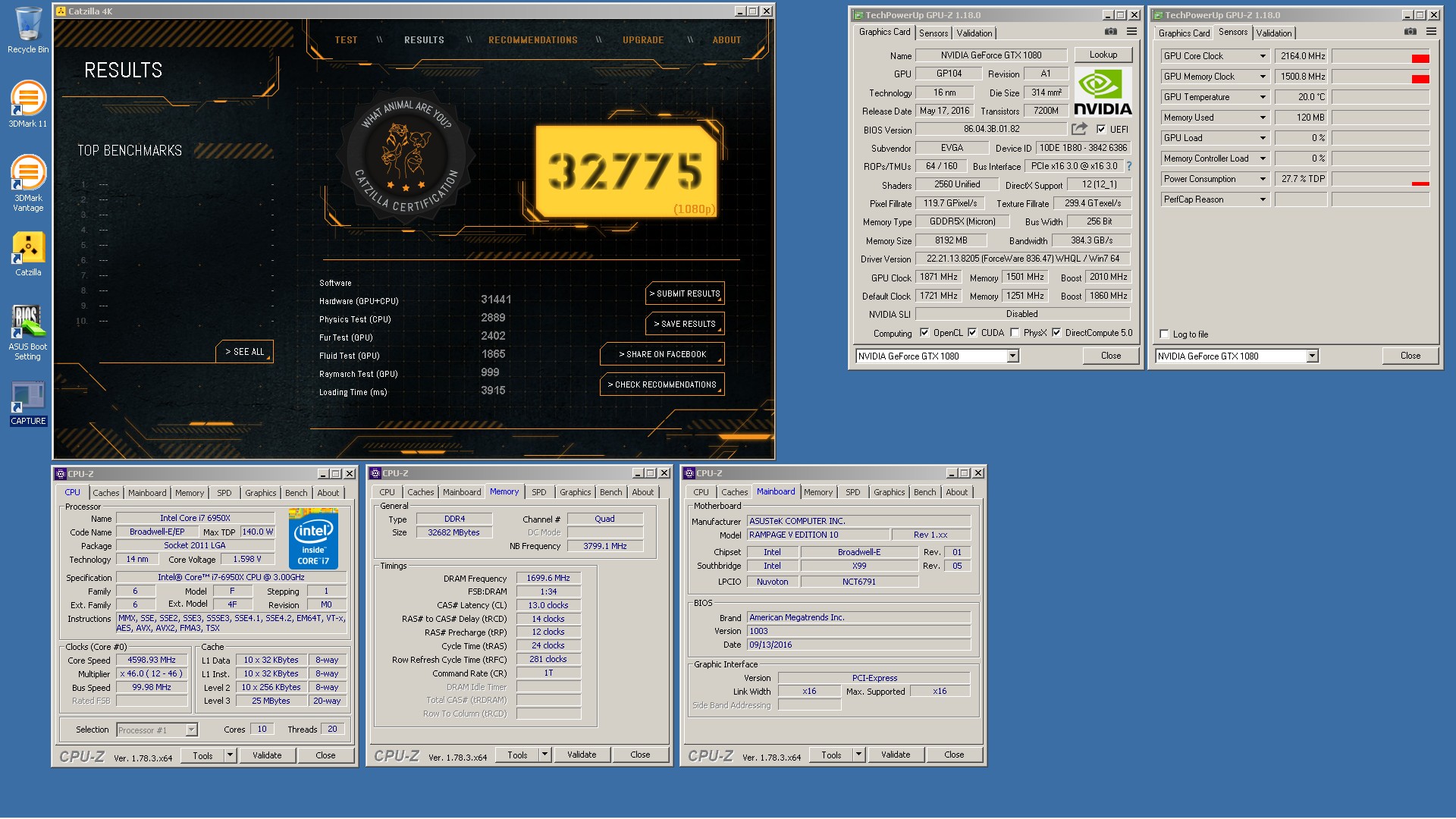Expand the Memory Used sensor dropdown
The height and width of the screenshot is (819, 1456).
tap(1263, 118)
